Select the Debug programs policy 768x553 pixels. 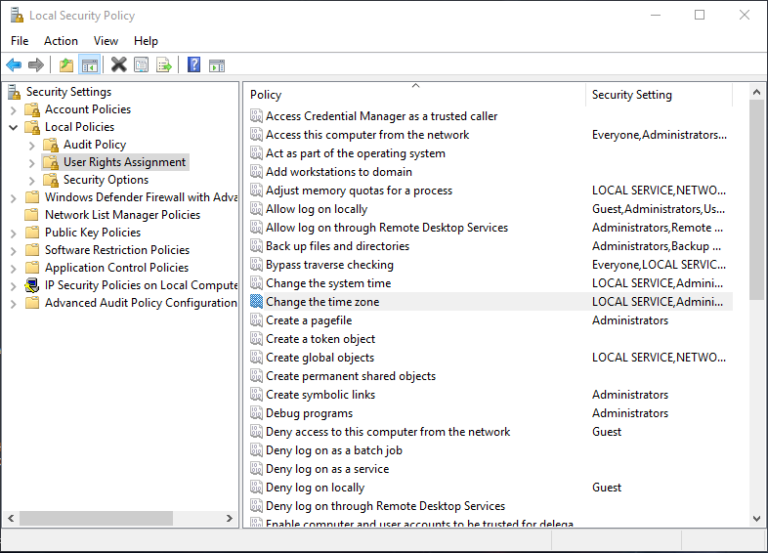[x=309, y=413]
